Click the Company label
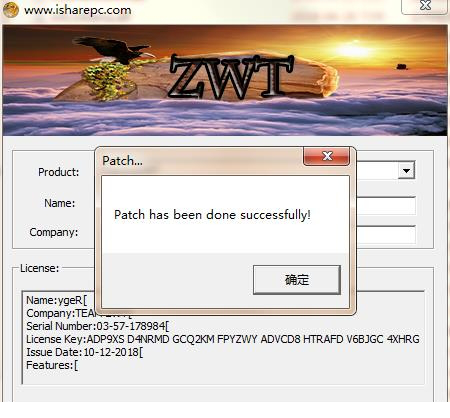Image resolution: width=450 pixels, height=418 pixels. (54, 232)
